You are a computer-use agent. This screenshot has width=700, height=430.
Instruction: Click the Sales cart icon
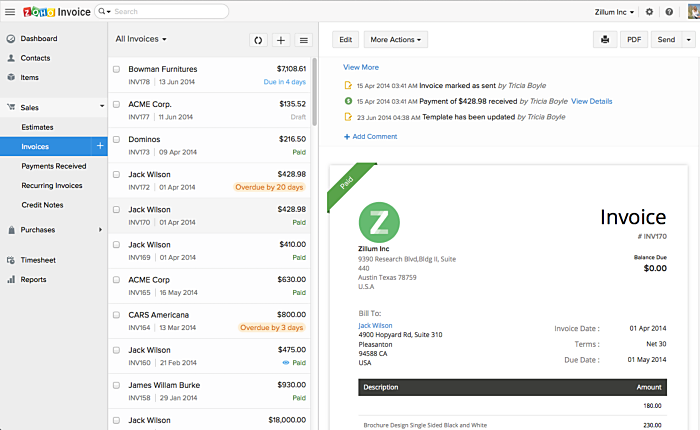point(11,107)
